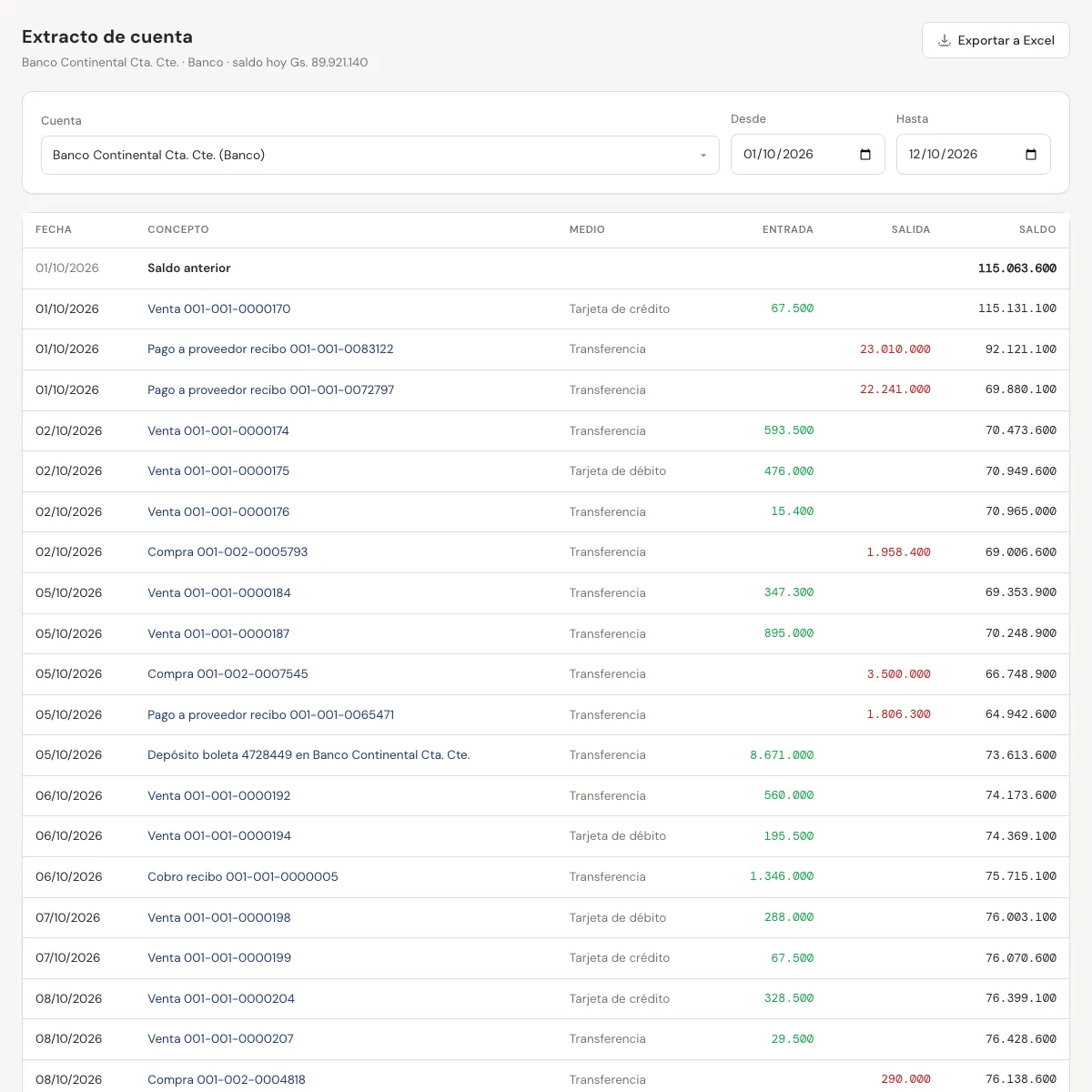This screenshot has height=1092, width=1092.
Task: Open Pago a proveedor recibo 001-001-0083122
Action: click(x=270, y=349)
